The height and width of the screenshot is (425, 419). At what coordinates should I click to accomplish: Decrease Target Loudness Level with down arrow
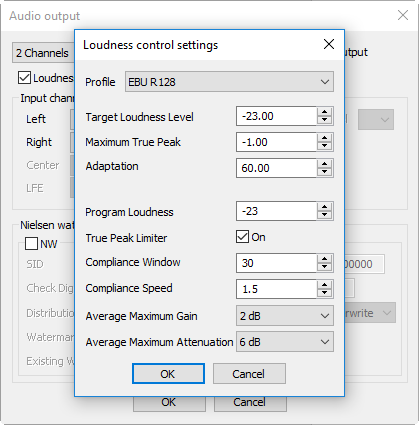click(324, 120)
